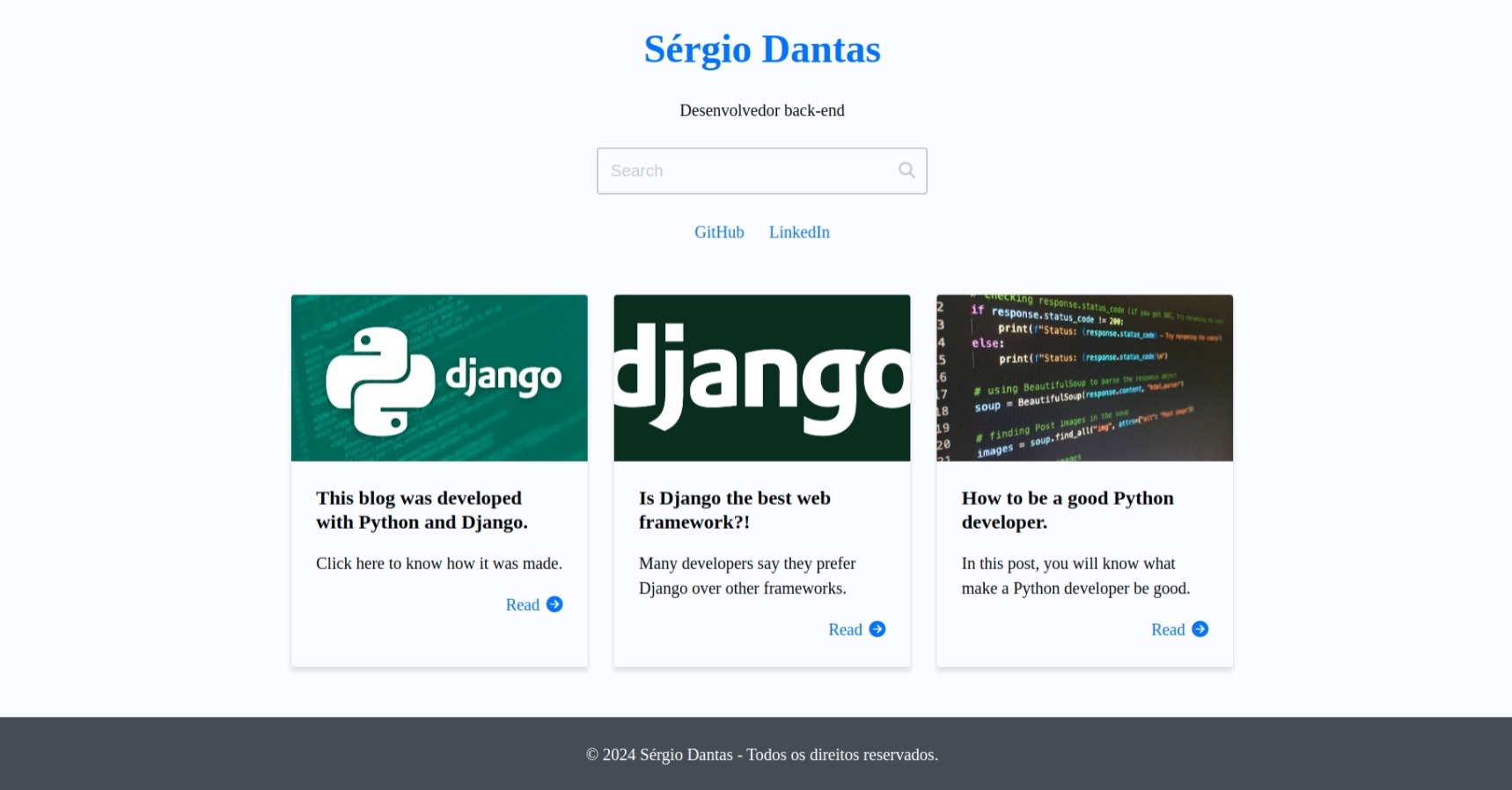Screen dimensions: 1512x790
Task: Open the dark green django logo thumbnail
Action: tap(762, 378)
